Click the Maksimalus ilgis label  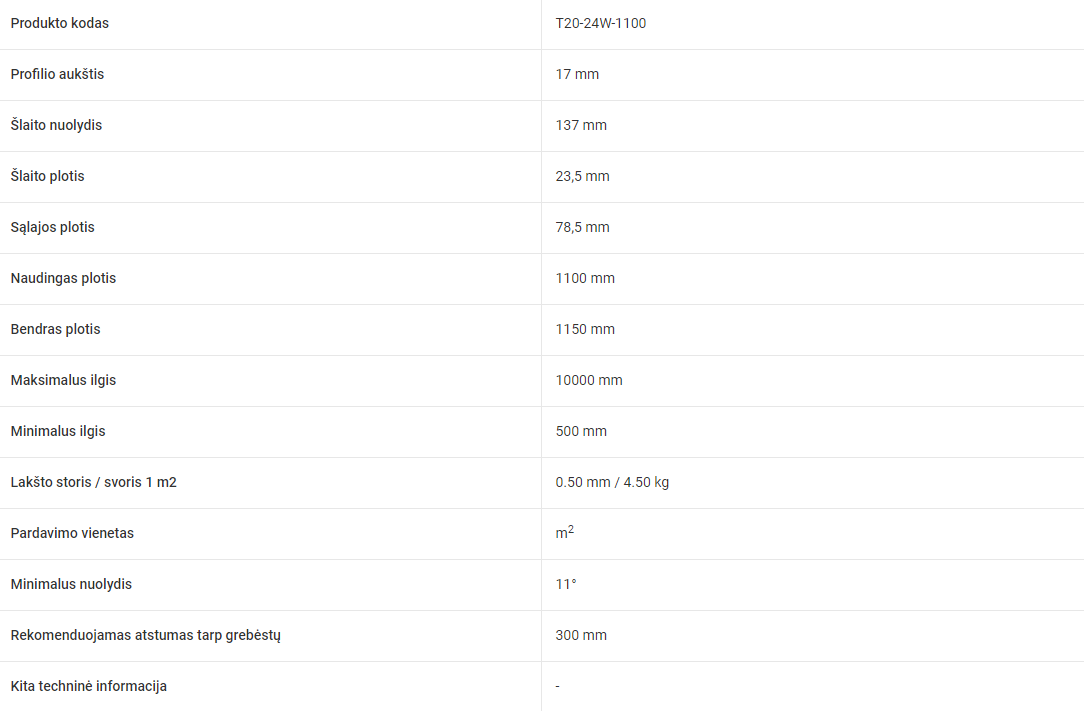click(x=63, y=380)
